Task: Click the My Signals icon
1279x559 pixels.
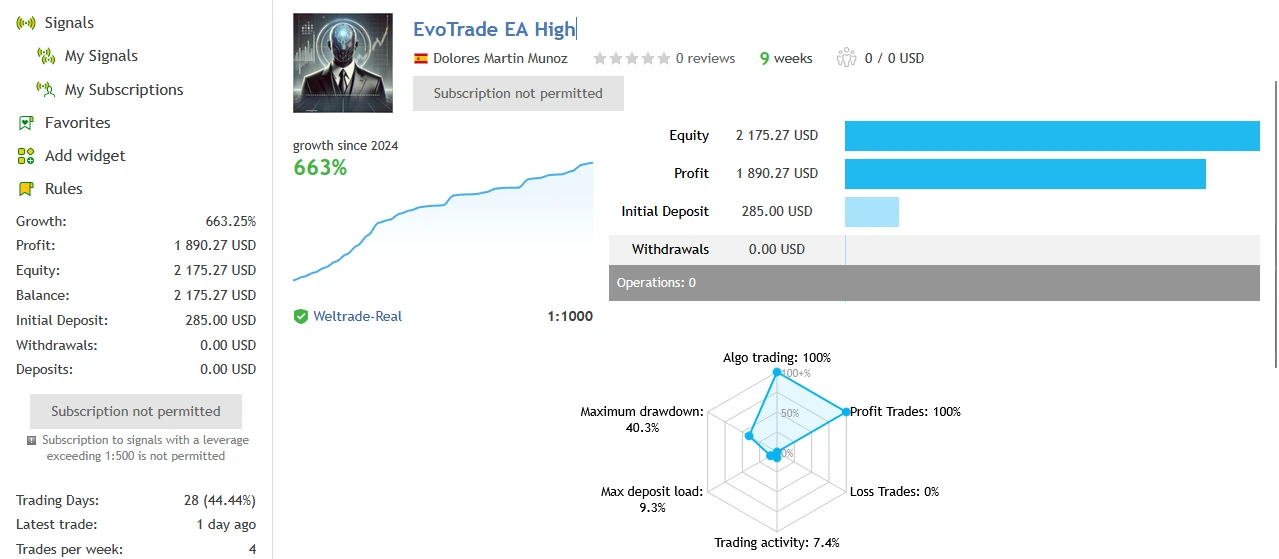Action: (45, 56)
